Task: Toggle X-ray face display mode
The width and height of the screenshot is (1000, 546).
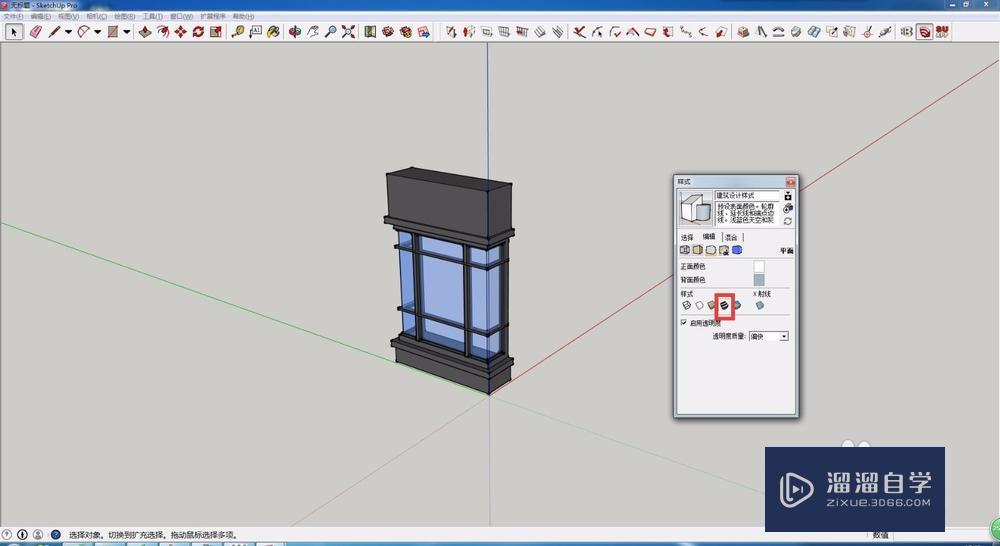Action: click(x=760, y=306)
